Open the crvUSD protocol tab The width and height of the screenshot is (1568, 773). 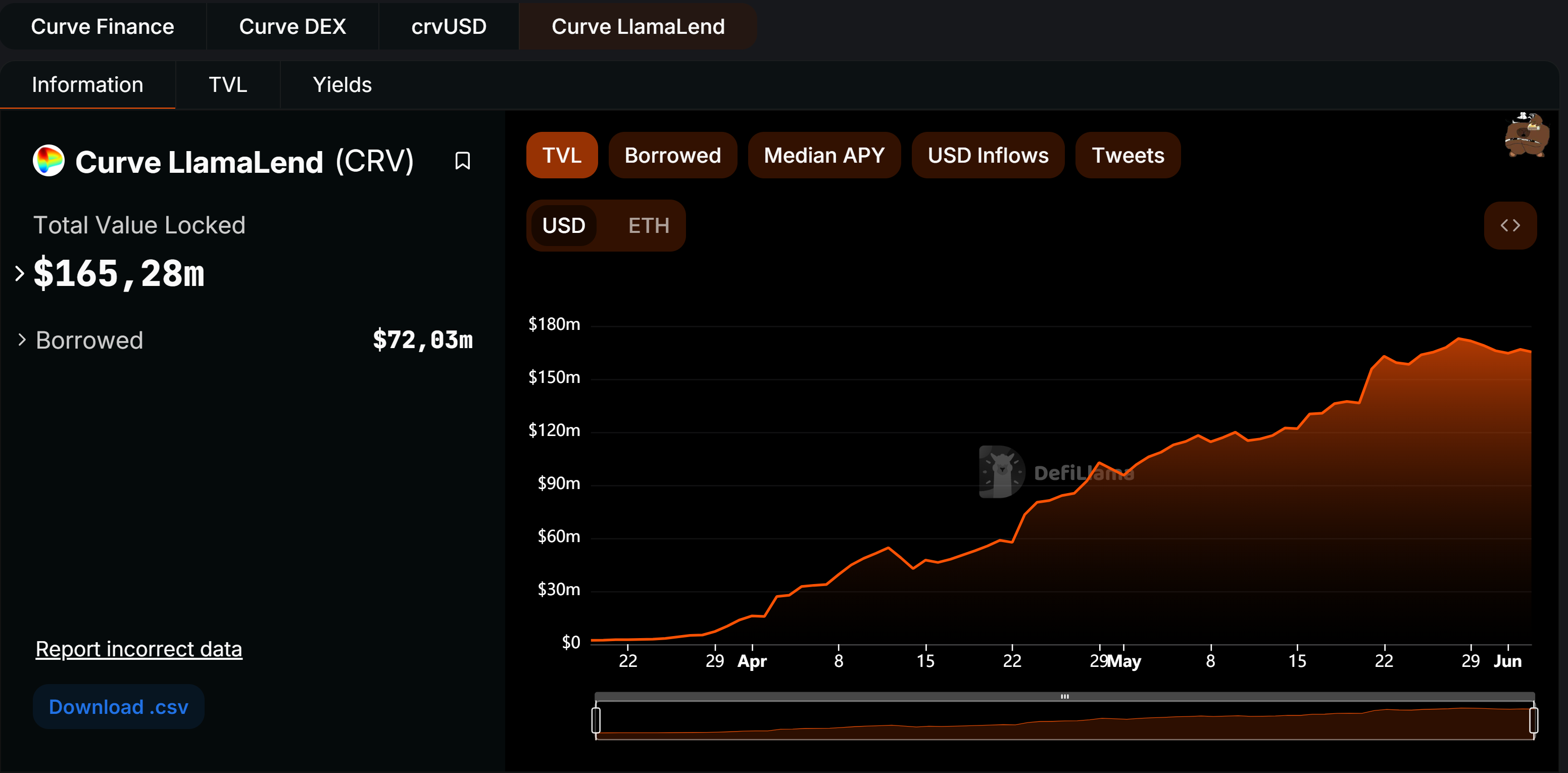pyautogui.click(x=449, y=27)
